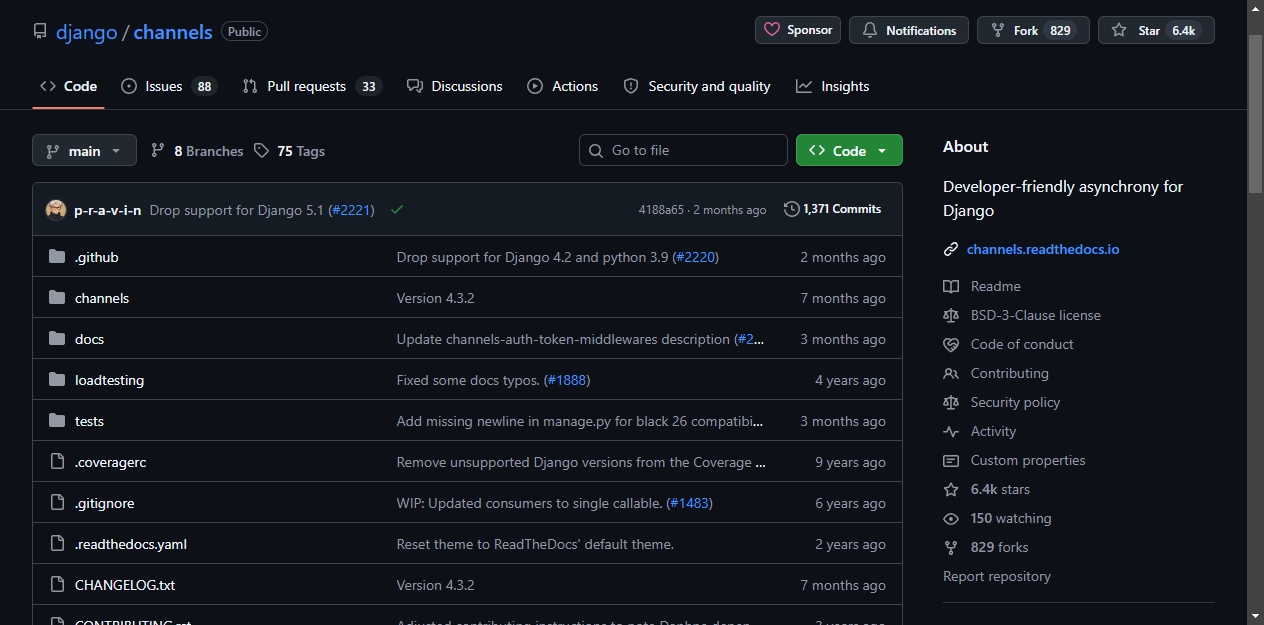Image resolution: width=1264 pixels, height=625 pixels.
Task: Open the Security policy link
Action: pyautogui.click(x=1015, y=402)
